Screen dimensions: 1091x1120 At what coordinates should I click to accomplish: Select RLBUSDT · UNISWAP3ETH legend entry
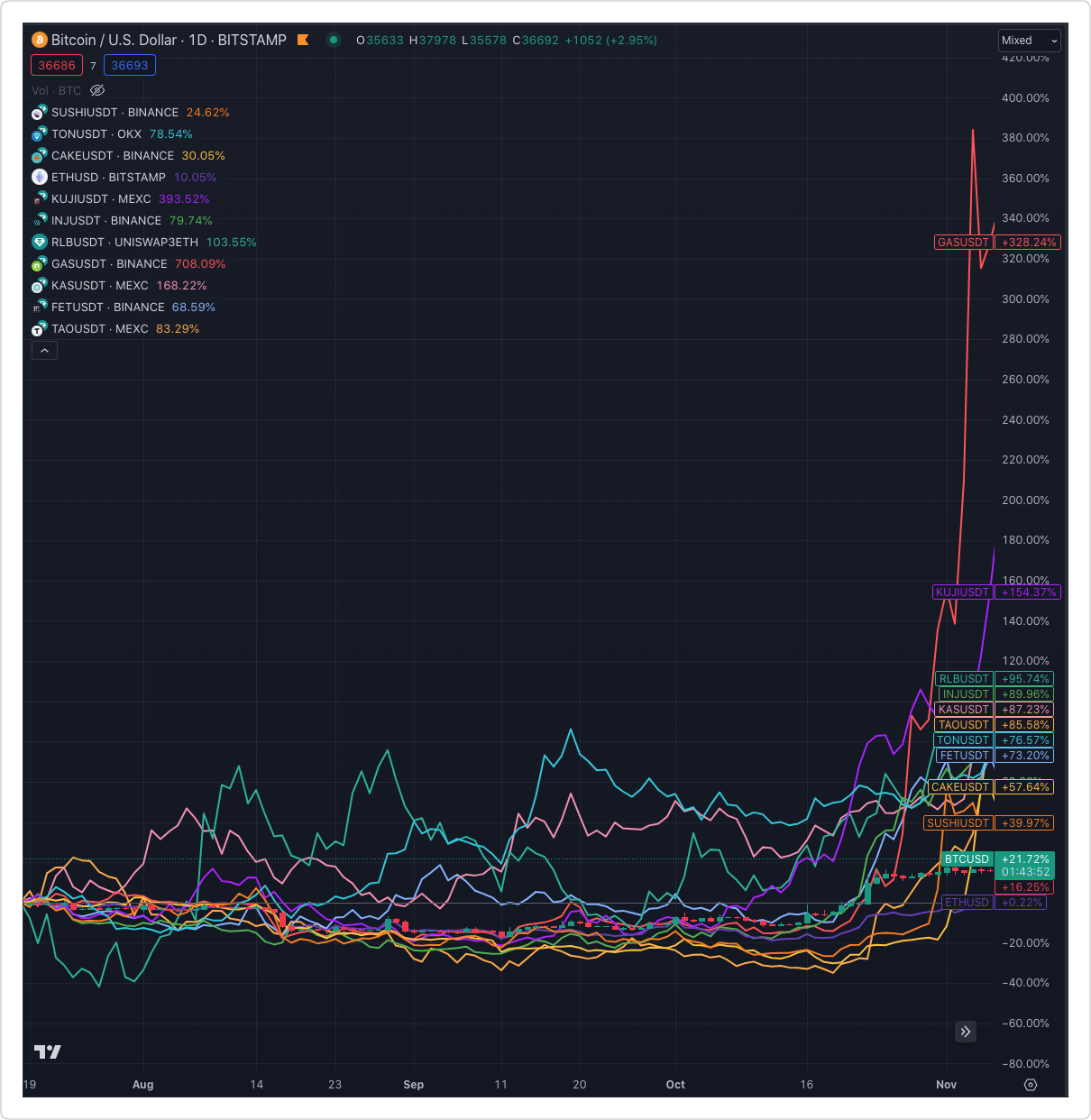(124, 243)
